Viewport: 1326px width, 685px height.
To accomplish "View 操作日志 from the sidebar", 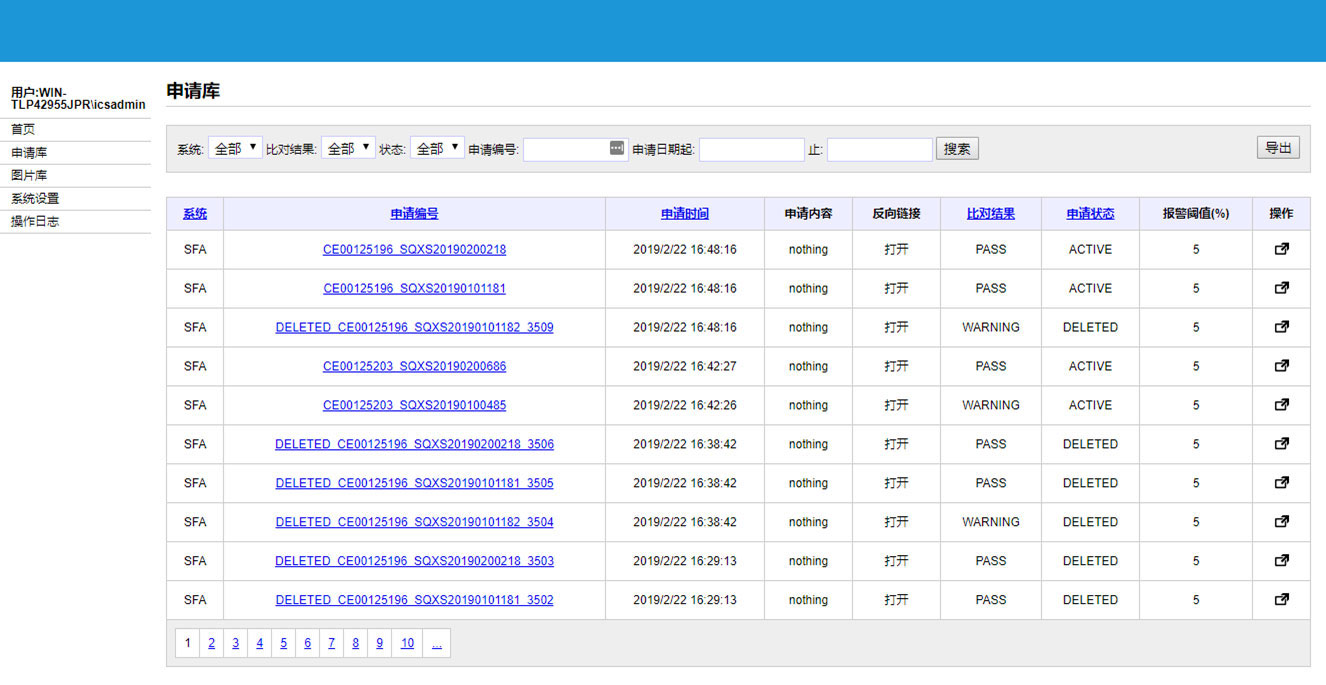I will point(35,222).
